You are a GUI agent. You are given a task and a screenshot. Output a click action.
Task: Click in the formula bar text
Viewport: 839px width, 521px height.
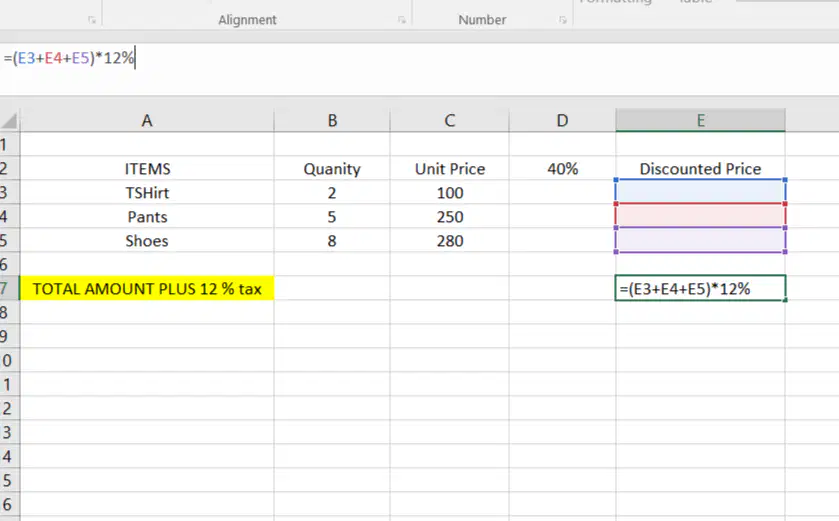click(x=68, y=57)
